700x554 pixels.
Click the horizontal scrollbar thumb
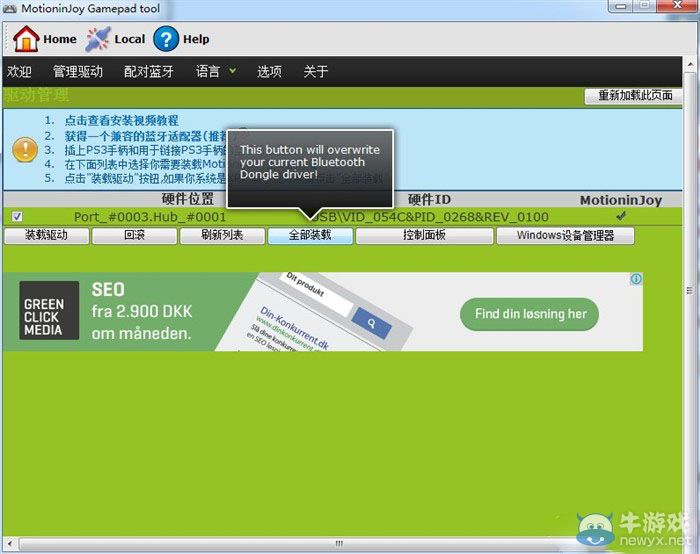point(339,544)
